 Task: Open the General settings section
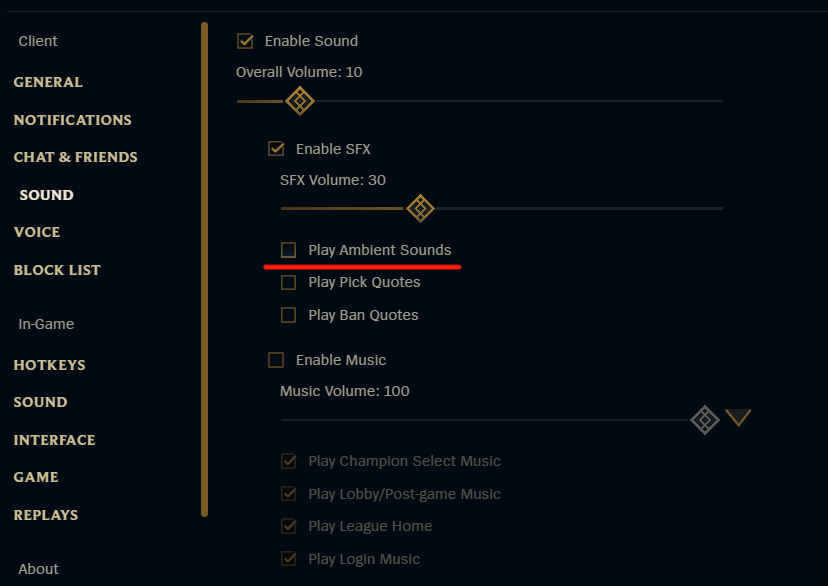pyautogui.click(x=48, y=82)
